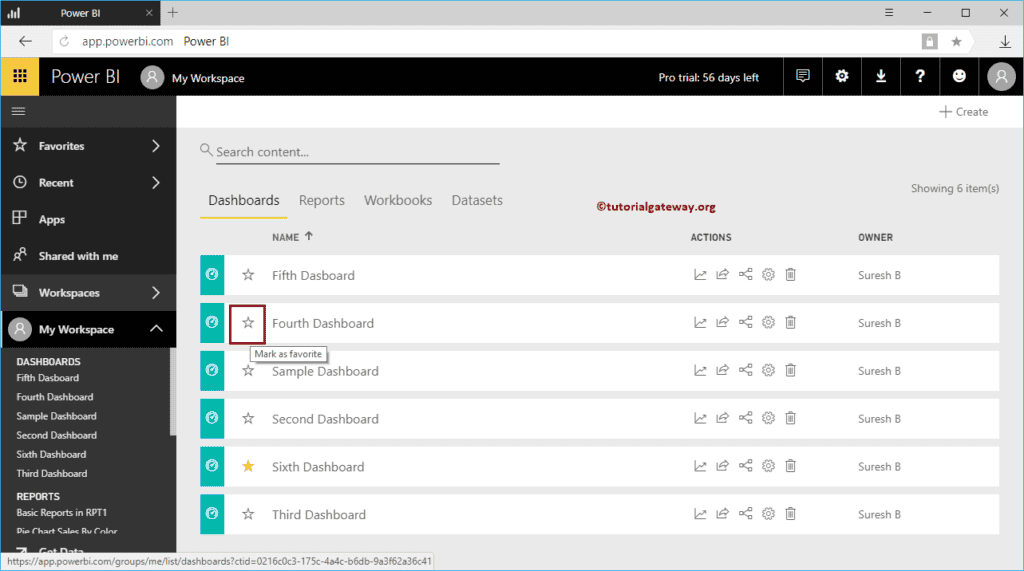Viewport: 1024px width, 571px height.
Task: Open My Workspace in the top header
Action: (208, 78)
